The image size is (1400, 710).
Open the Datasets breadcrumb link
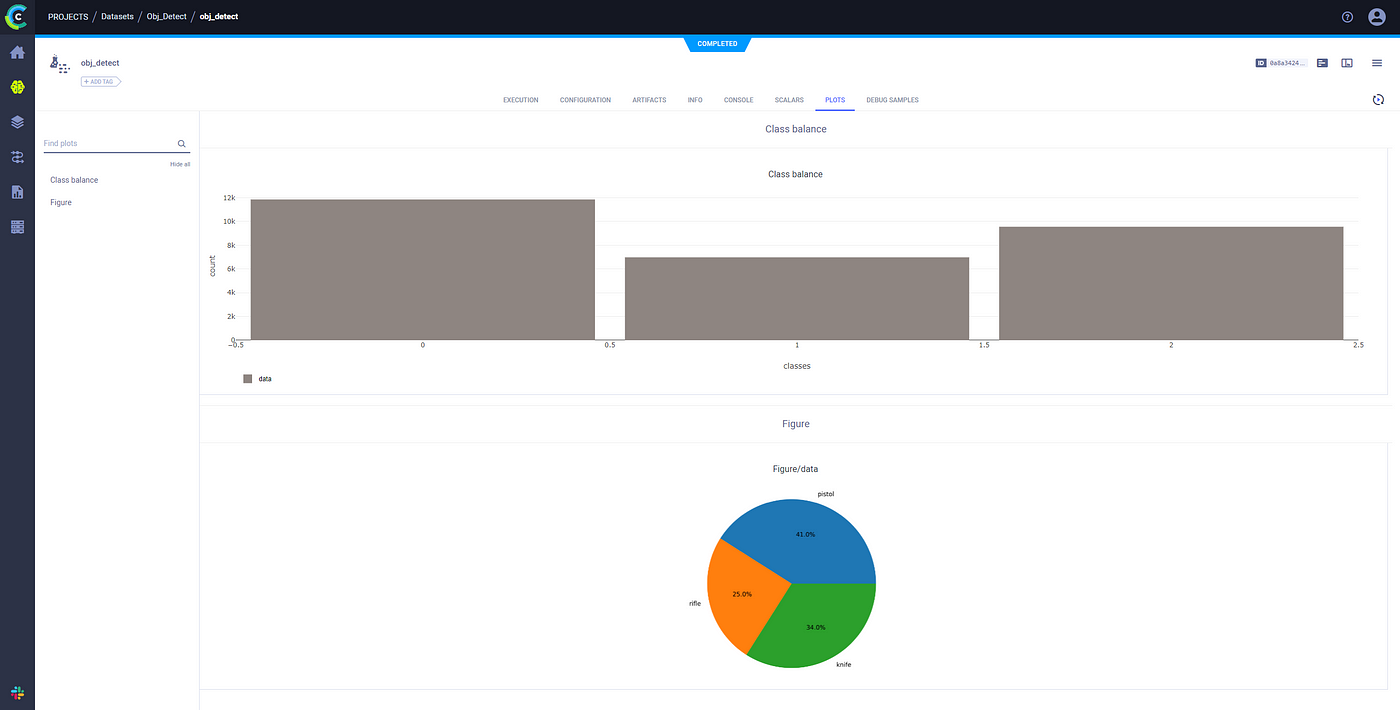pos(117,17)
